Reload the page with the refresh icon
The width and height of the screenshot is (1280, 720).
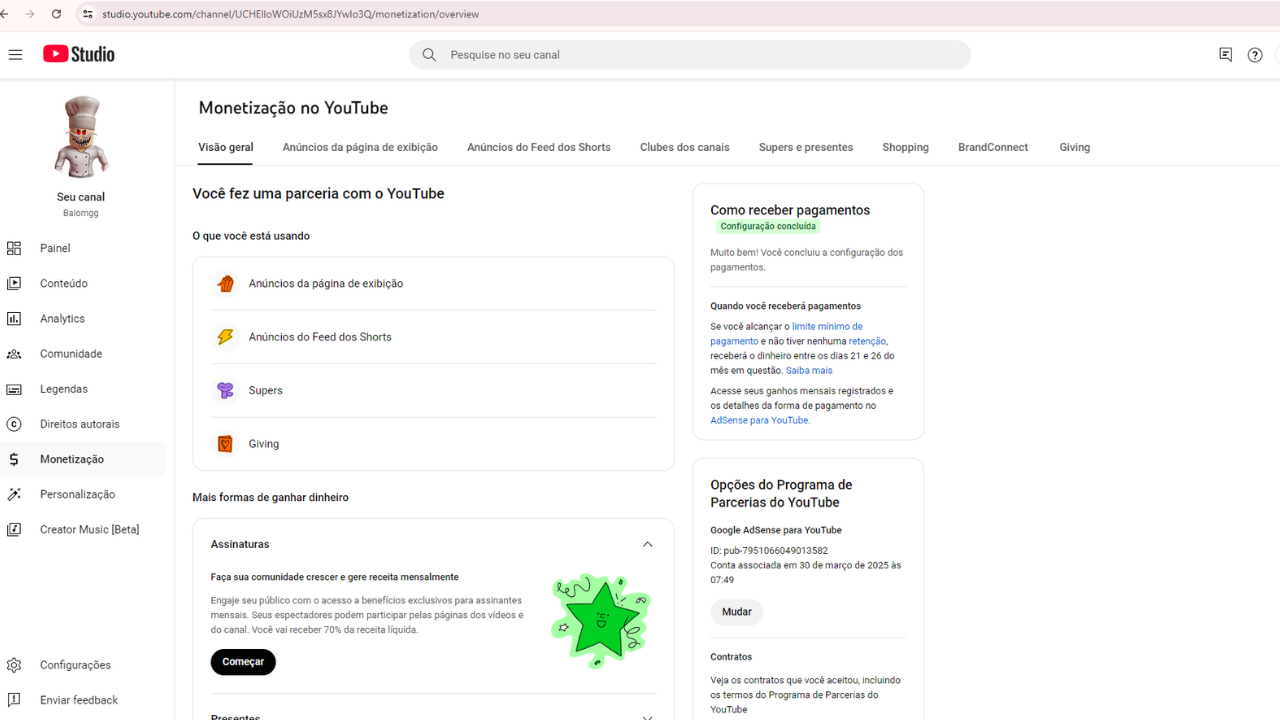click(x=56, y=14)
